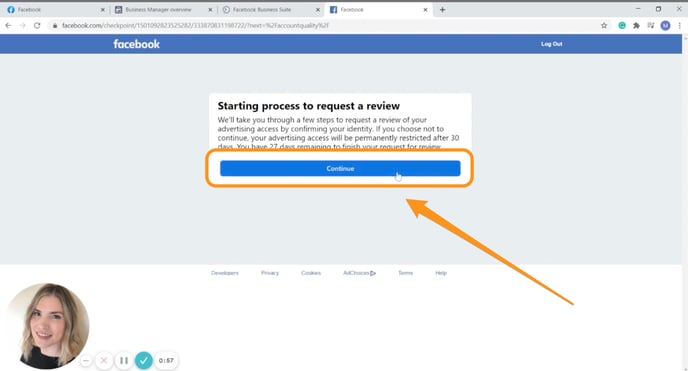Open the Extensions puzzle icon
This screenshot has height=371, width=688.
point(636,25)
